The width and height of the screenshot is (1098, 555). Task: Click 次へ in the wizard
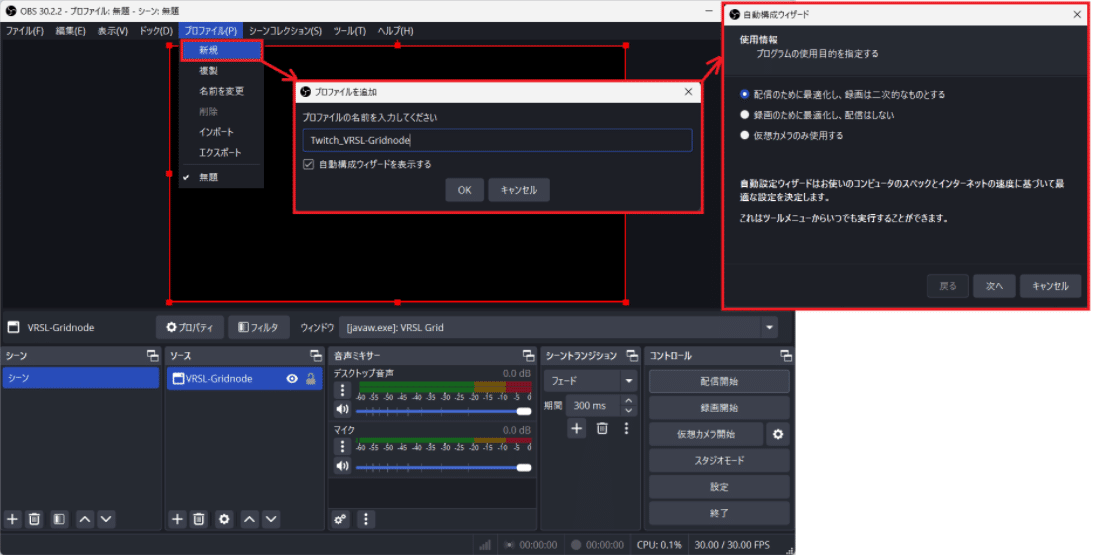994,286
